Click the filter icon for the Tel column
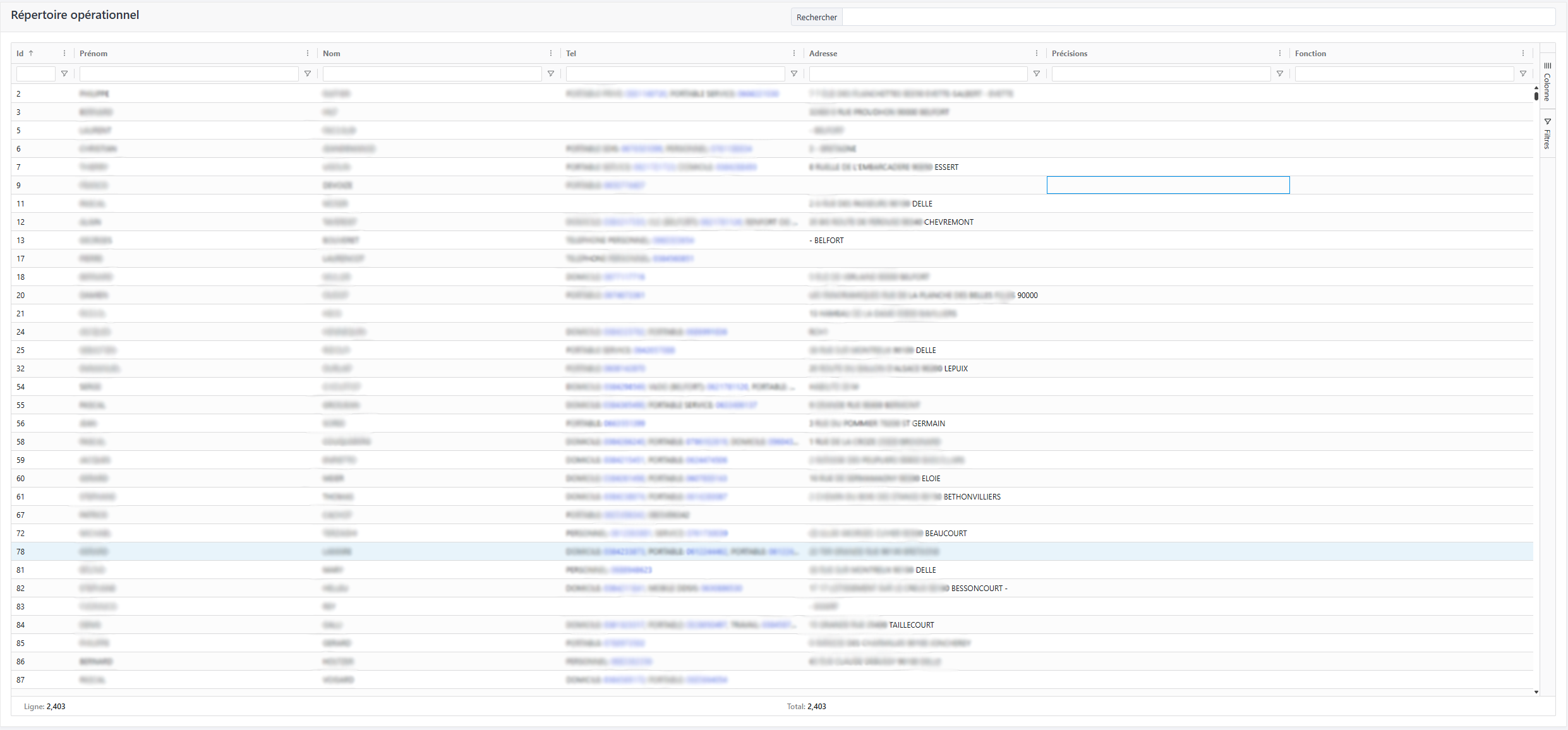Screen dimensions: 1568x730 click(794, 74)
